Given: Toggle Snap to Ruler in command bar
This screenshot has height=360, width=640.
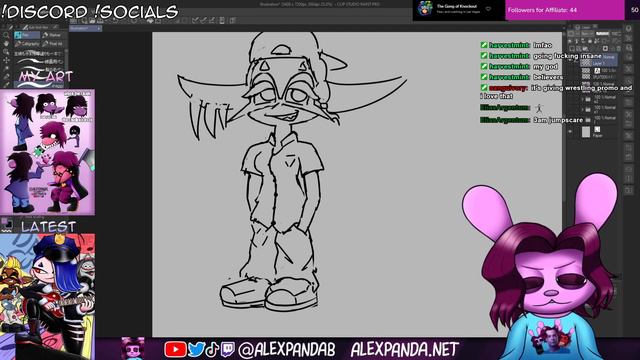Looking at the screenshot, I should click(x=195, y=20).
